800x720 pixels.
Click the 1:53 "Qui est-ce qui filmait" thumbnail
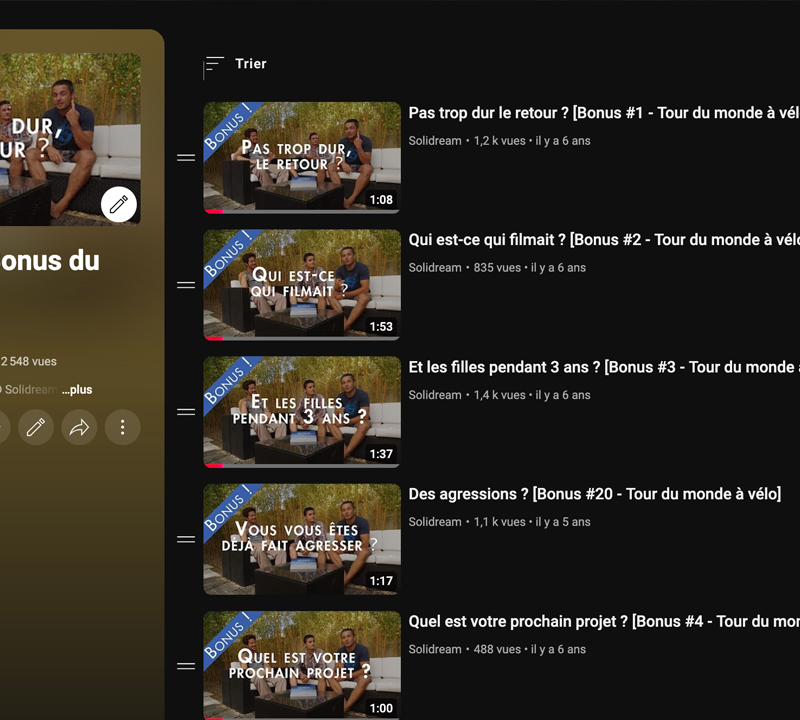(302, 285)
